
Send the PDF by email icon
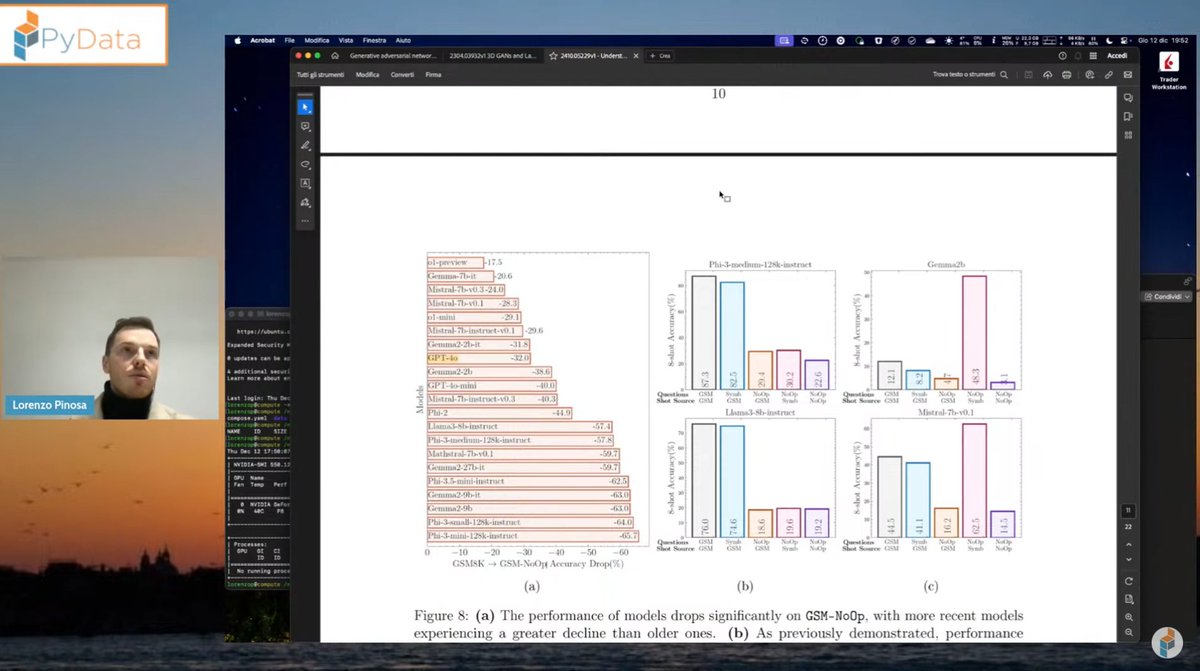pyautogui.click(x=1127, y=75)
